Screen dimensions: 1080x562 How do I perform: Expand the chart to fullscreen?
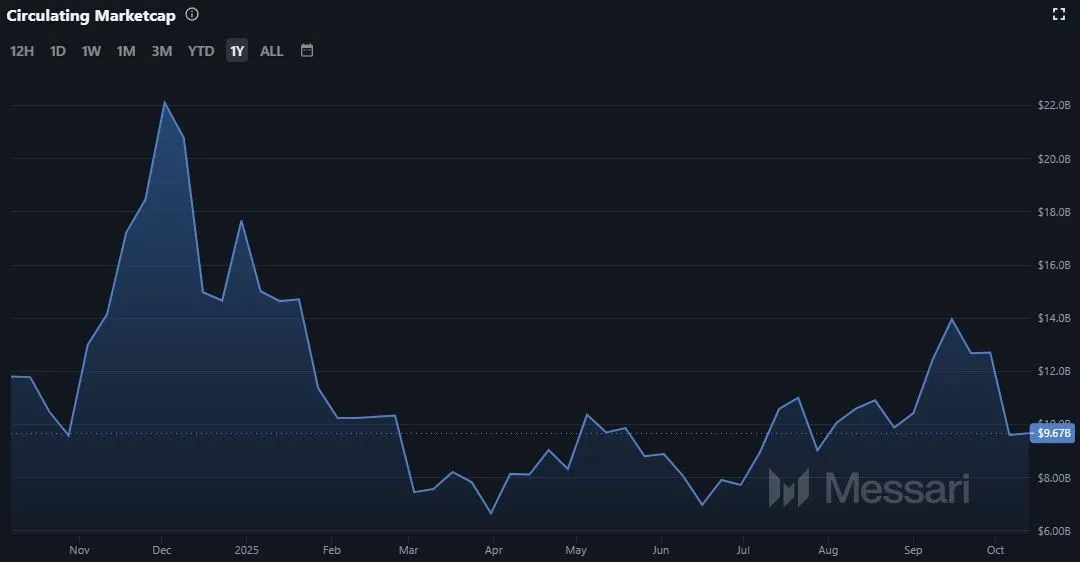[x=1059, y=14]
